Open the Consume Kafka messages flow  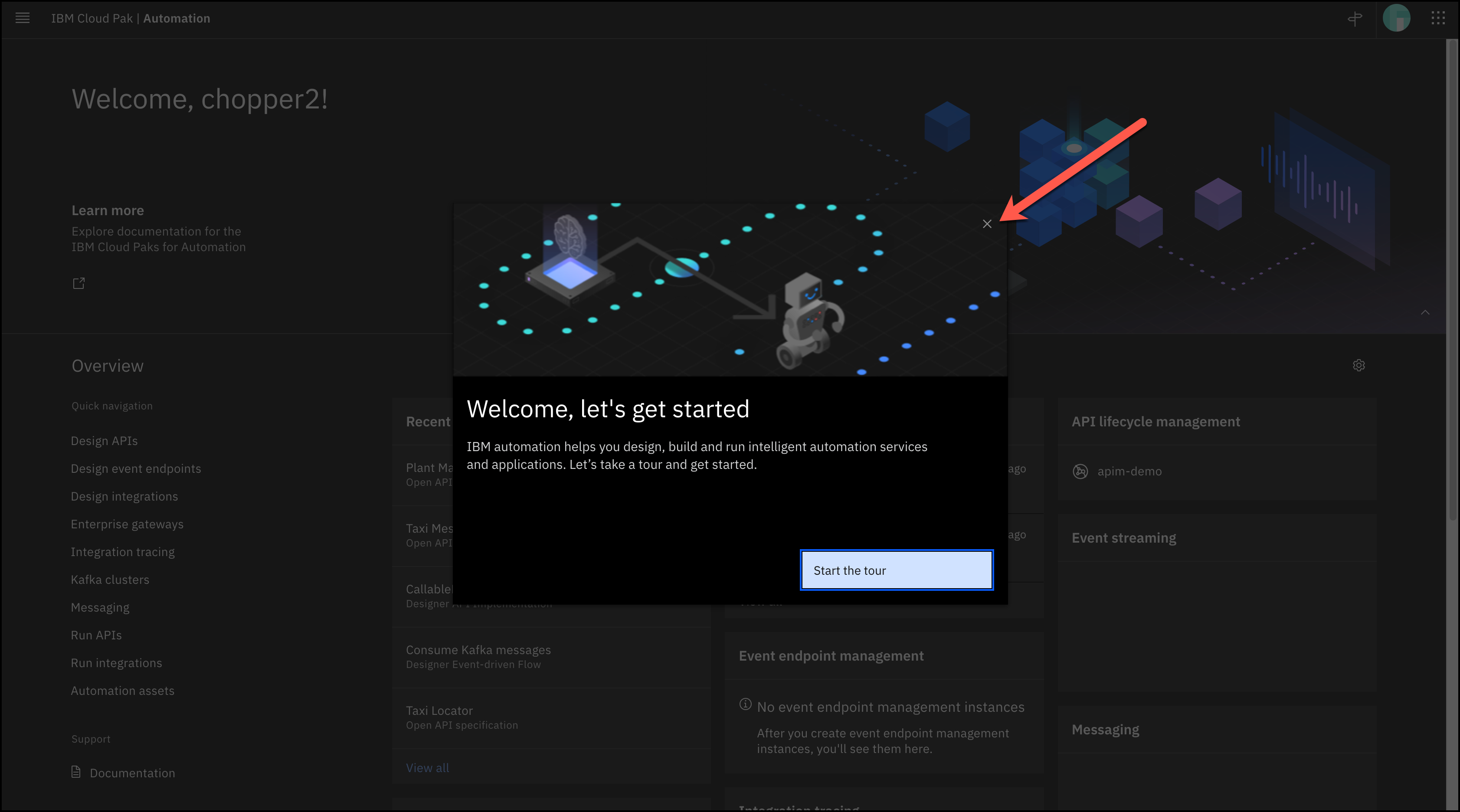[551, 657]
